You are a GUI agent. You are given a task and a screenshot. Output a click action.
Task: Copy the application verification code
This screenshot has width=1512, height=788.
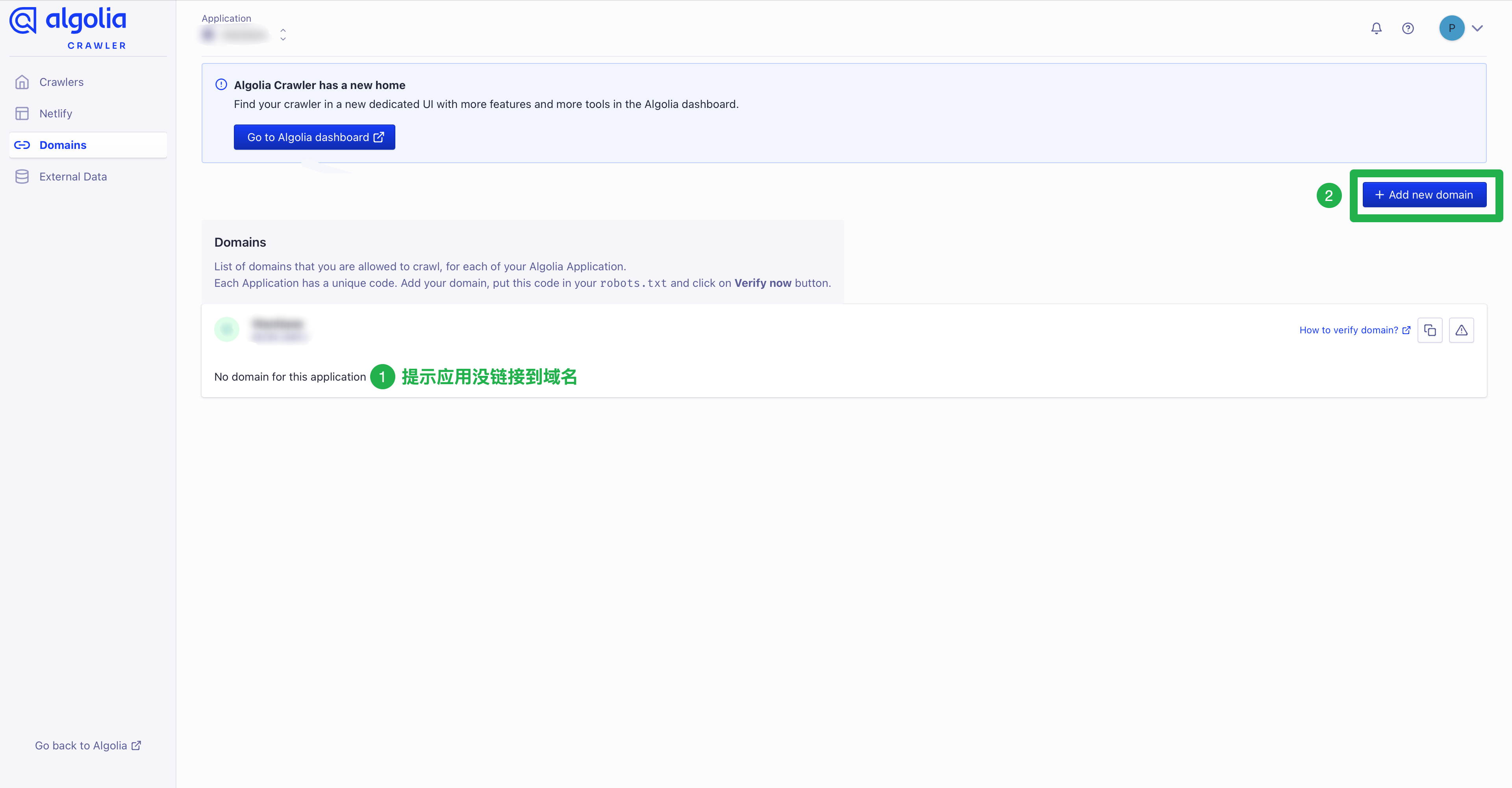coord(1429,330)
